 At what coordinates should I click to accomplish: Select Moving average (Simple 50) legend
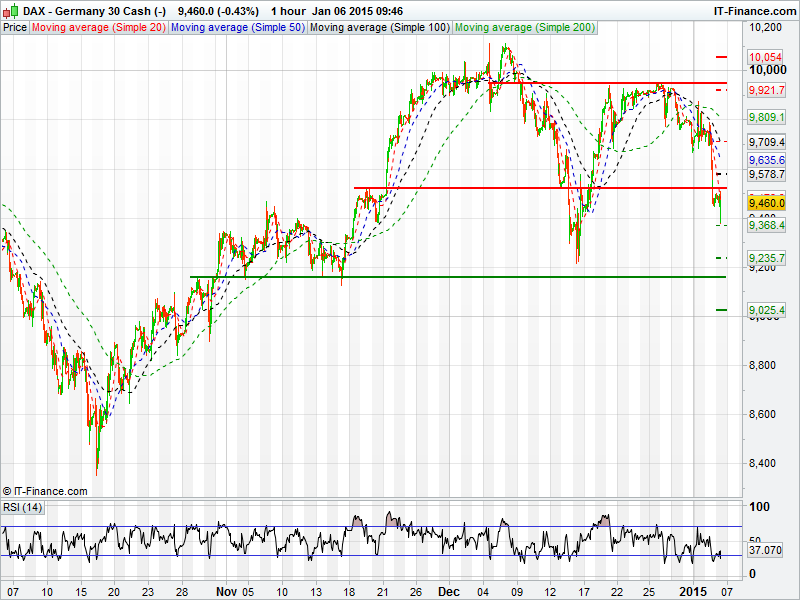click(x=238, y=28)
